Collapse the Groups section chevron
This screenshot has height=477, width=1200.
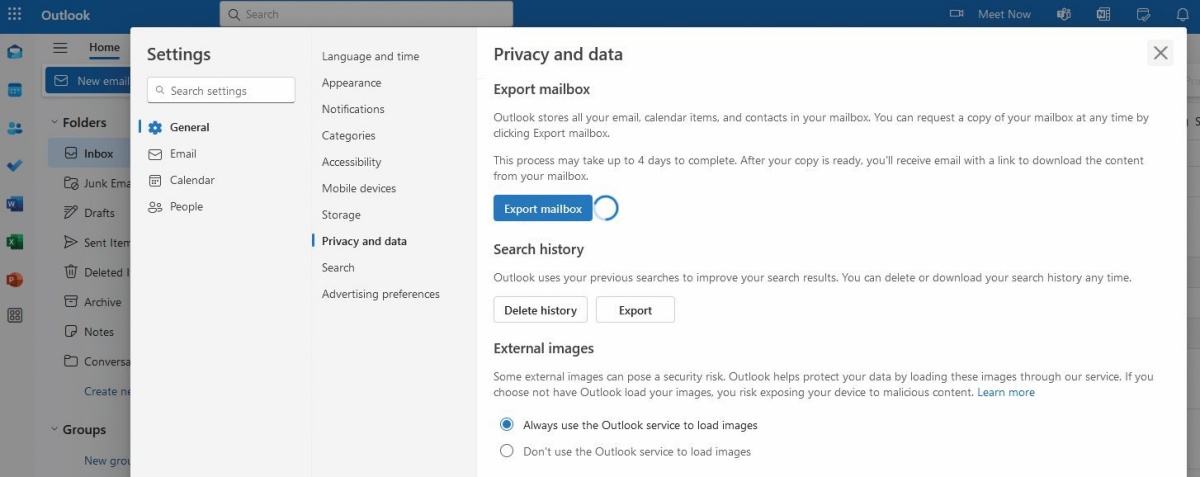tap(54, 430)
